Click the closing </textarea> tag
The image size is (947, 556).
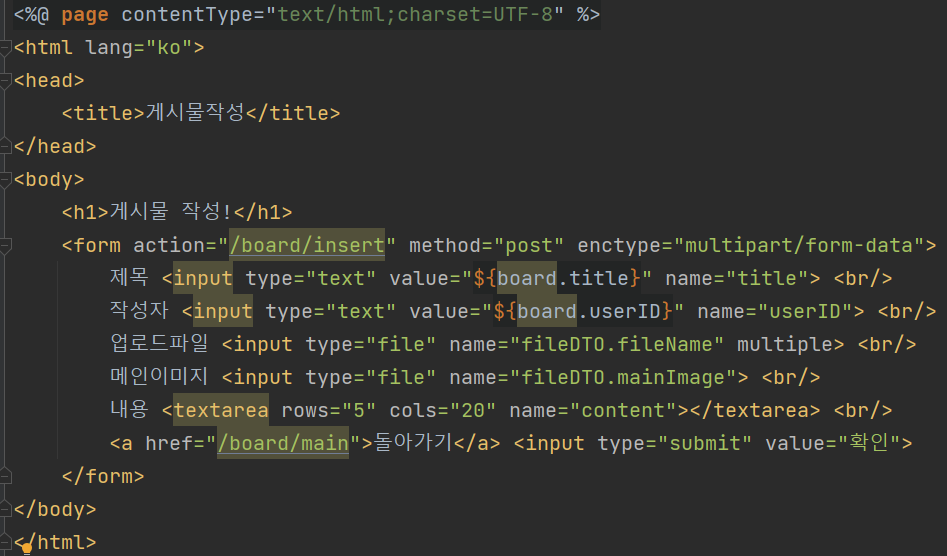pyautogui.click(x=755, y=411)
